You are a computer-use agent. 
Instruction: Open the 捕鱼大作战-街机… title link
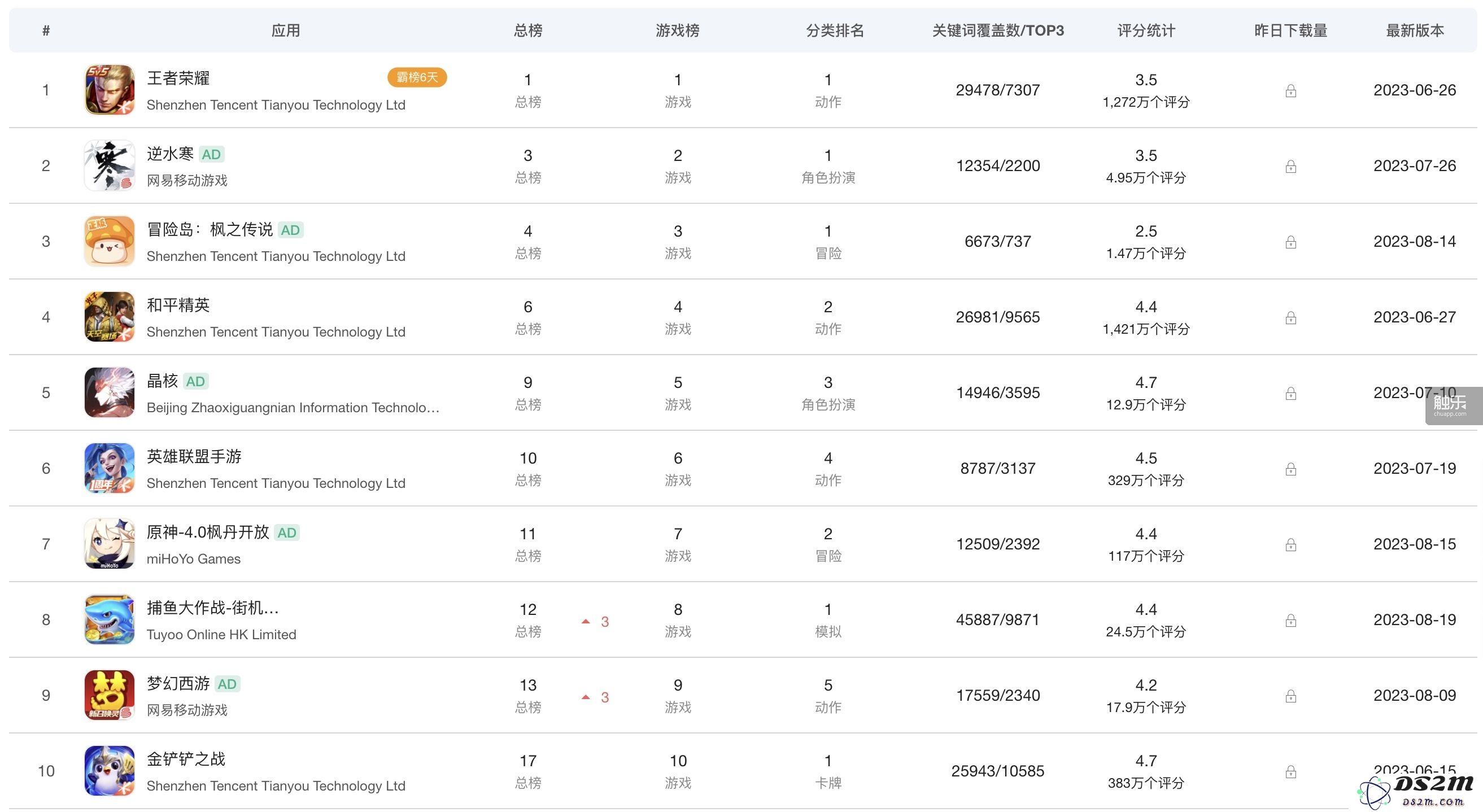tap(212, 608)
